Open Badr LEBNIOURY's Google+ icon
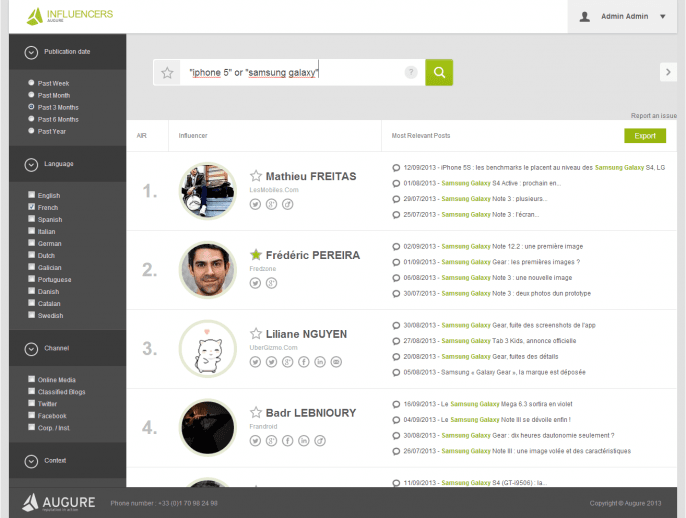This screenshot has width=686, height=518. (271, 441)
